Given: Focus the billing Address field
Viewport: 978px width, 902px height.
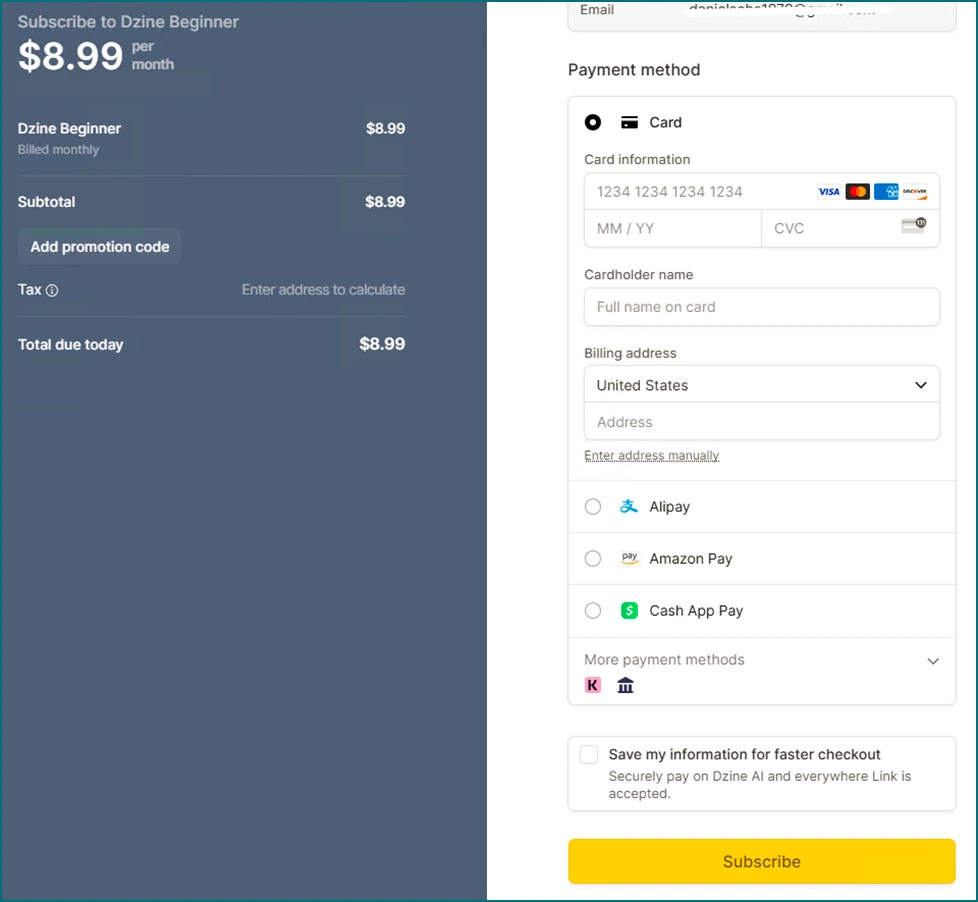Looking at the screenshot, I should coord(762,422).
